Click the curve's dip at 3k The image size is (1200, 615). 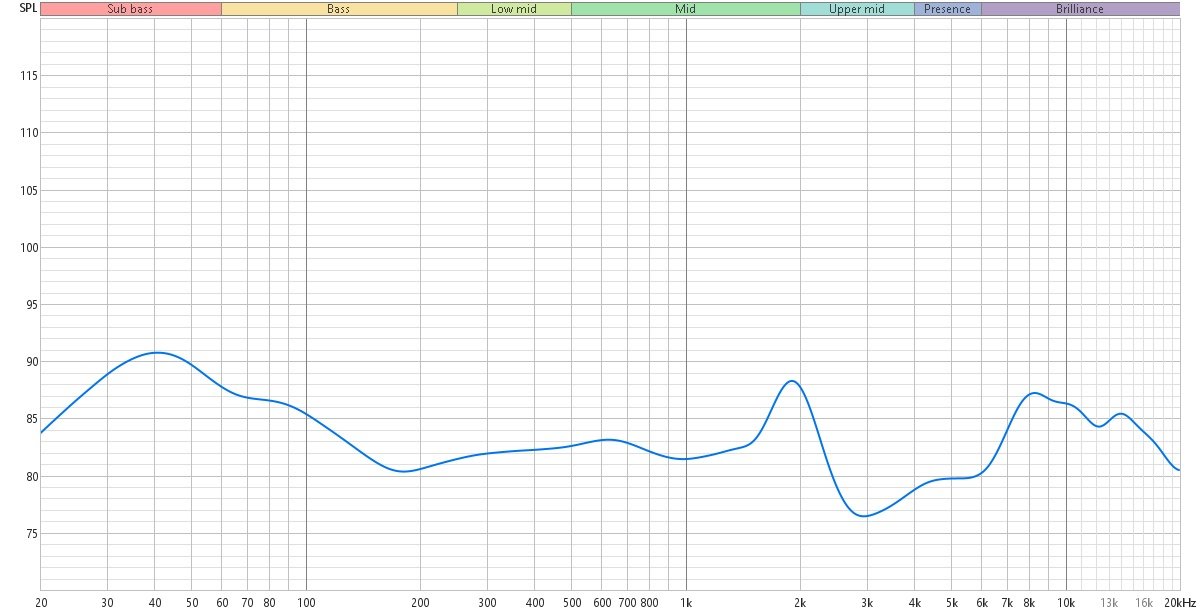(866, 516)
